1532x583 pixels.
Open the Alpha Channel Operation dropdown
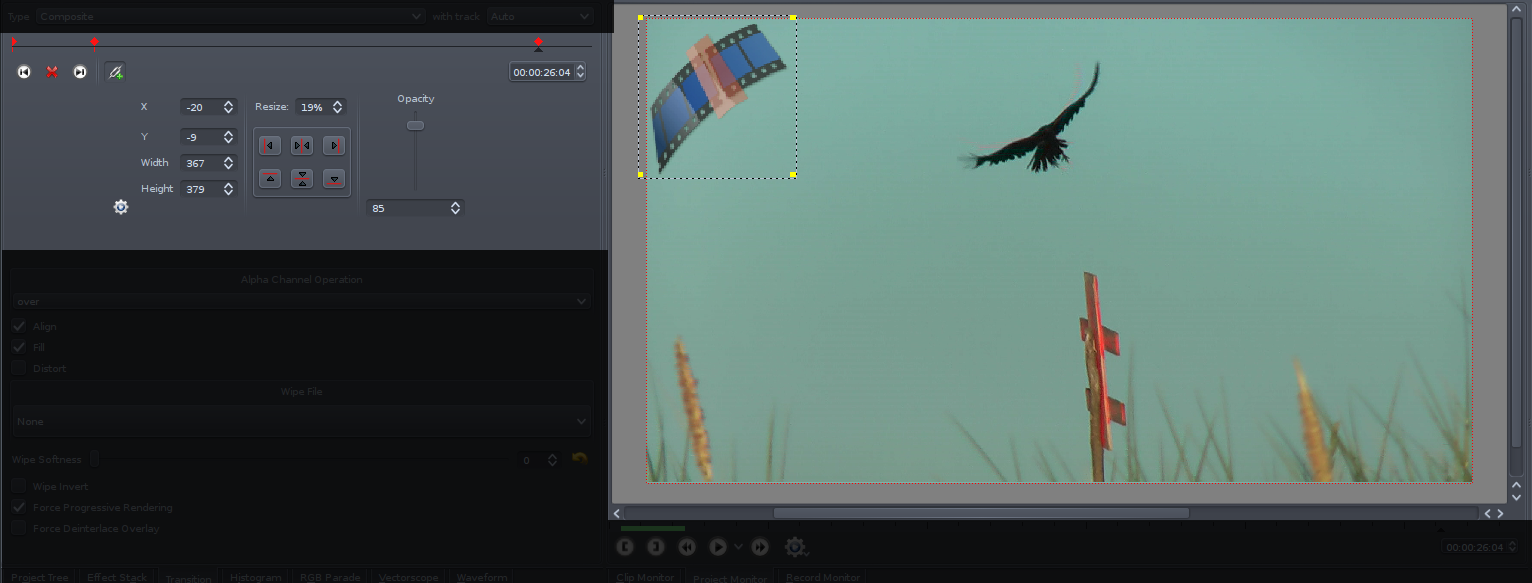coord(301,301)
